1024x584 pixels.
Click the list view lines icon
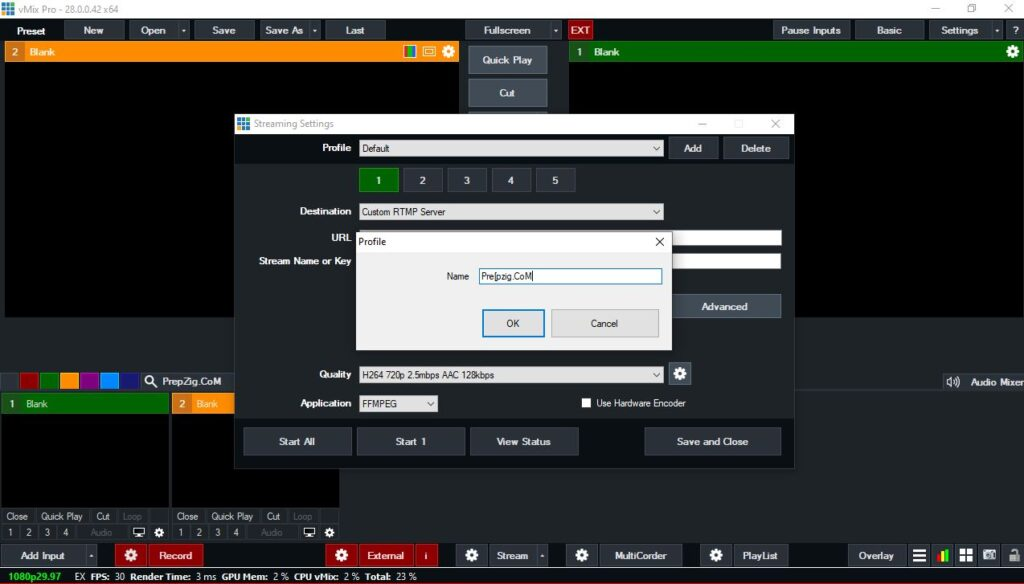tap(919, 555)
